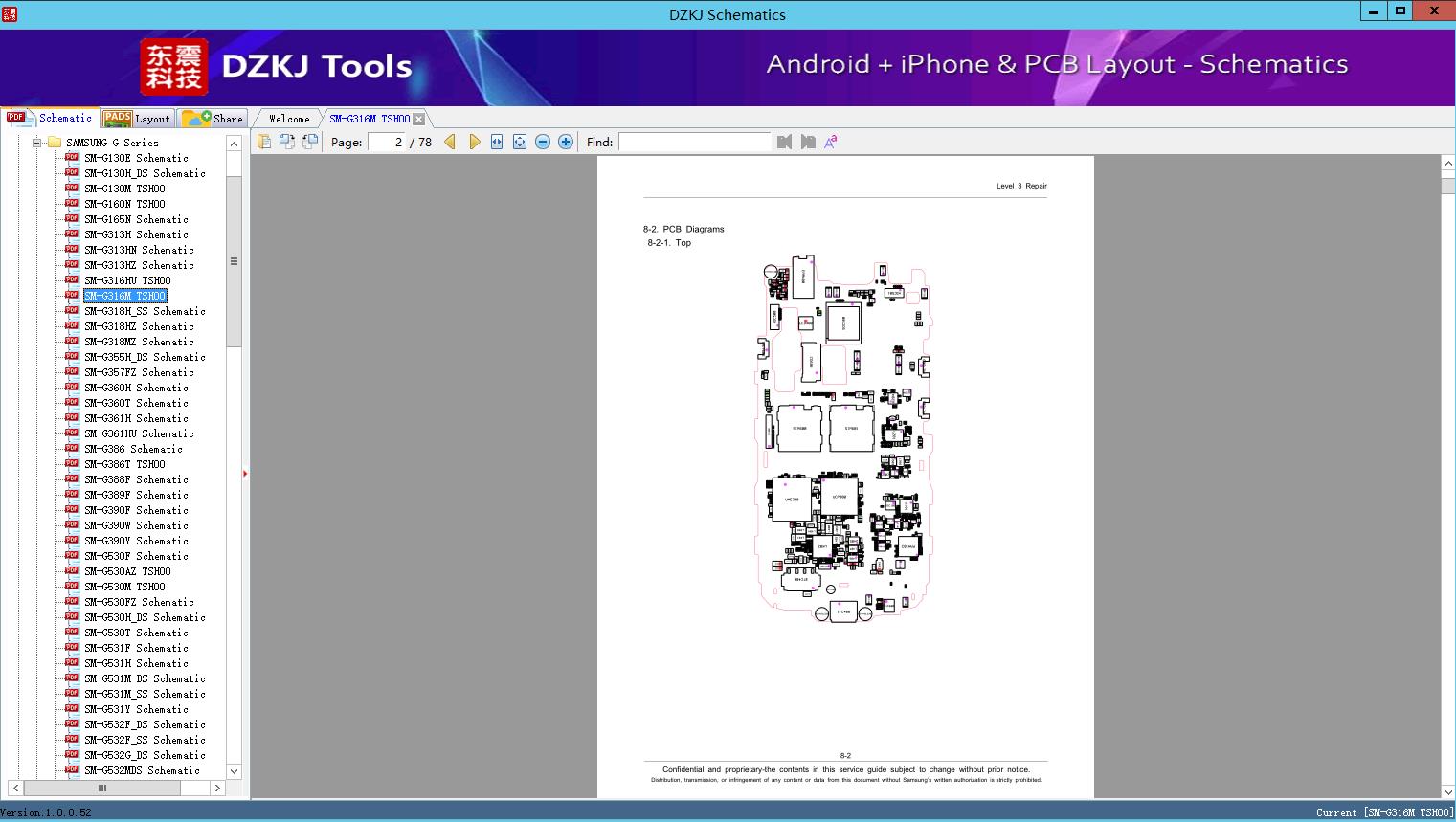This screenshot has width=1456, height=822.
Task: Click tree panel scroll down arrow
Action: 234,771
